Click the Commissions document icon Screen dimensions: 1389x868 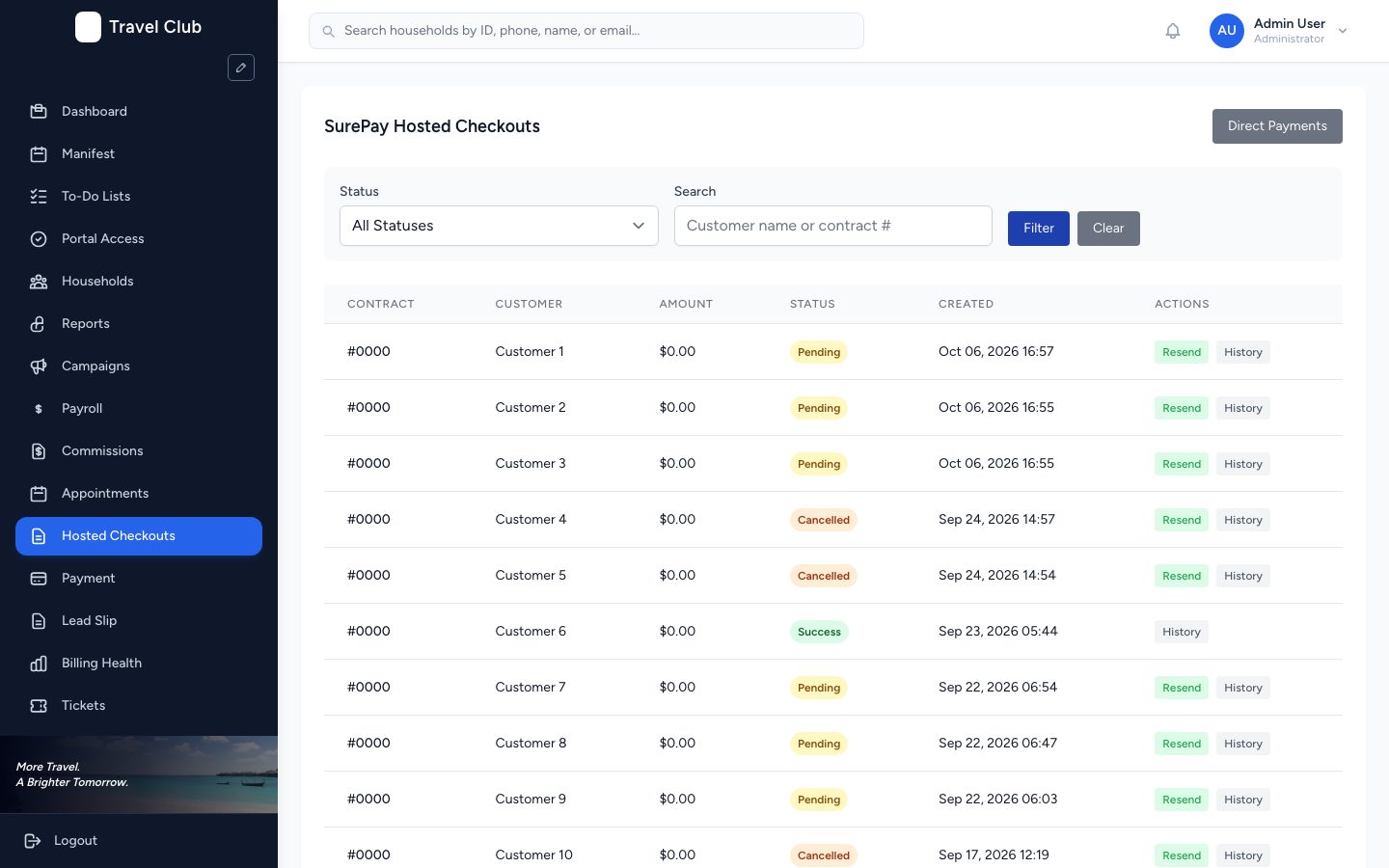click(x=39, y=450)
